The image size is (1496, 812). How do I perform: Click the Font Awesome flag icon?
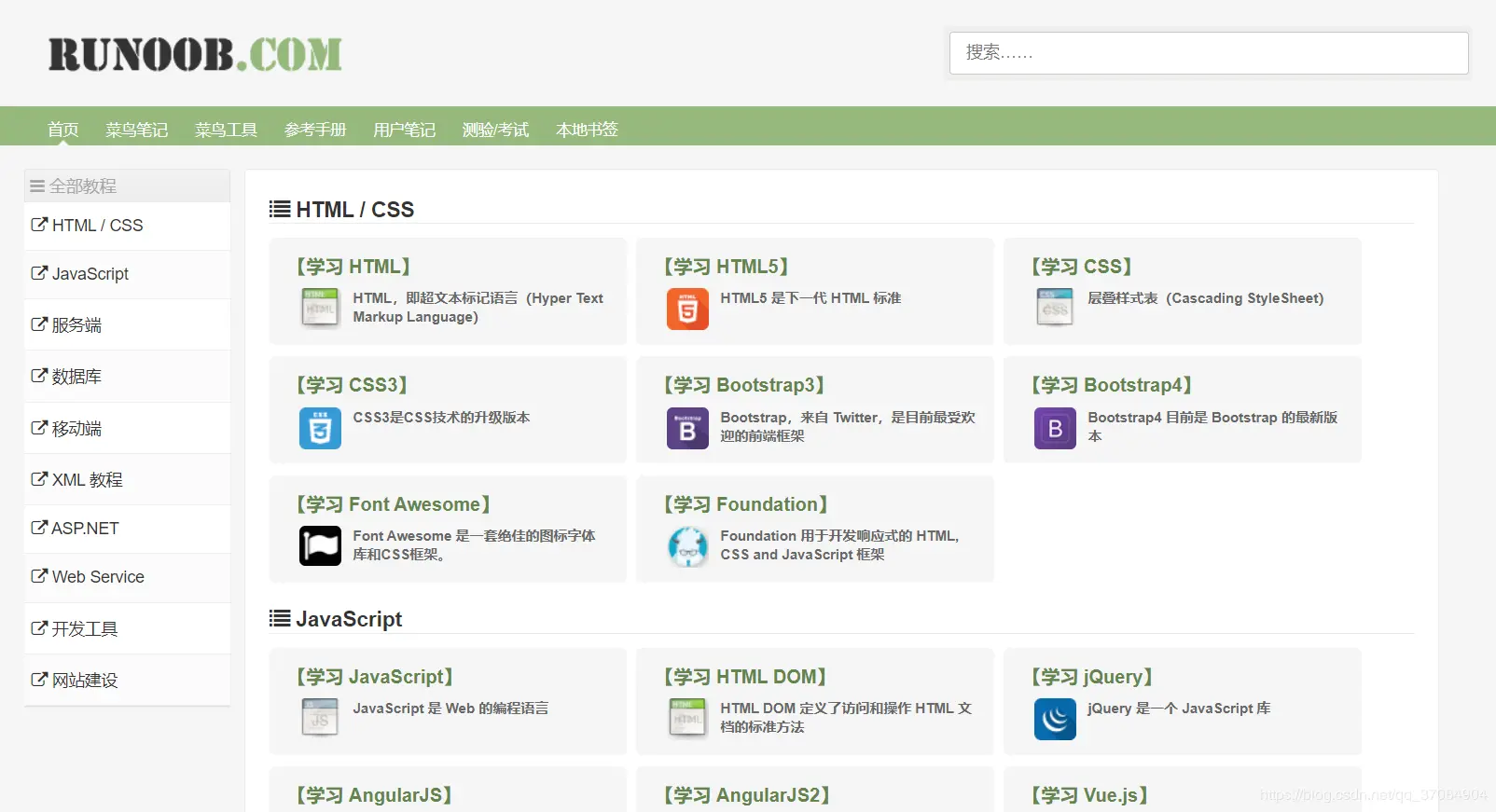point(320,546)
